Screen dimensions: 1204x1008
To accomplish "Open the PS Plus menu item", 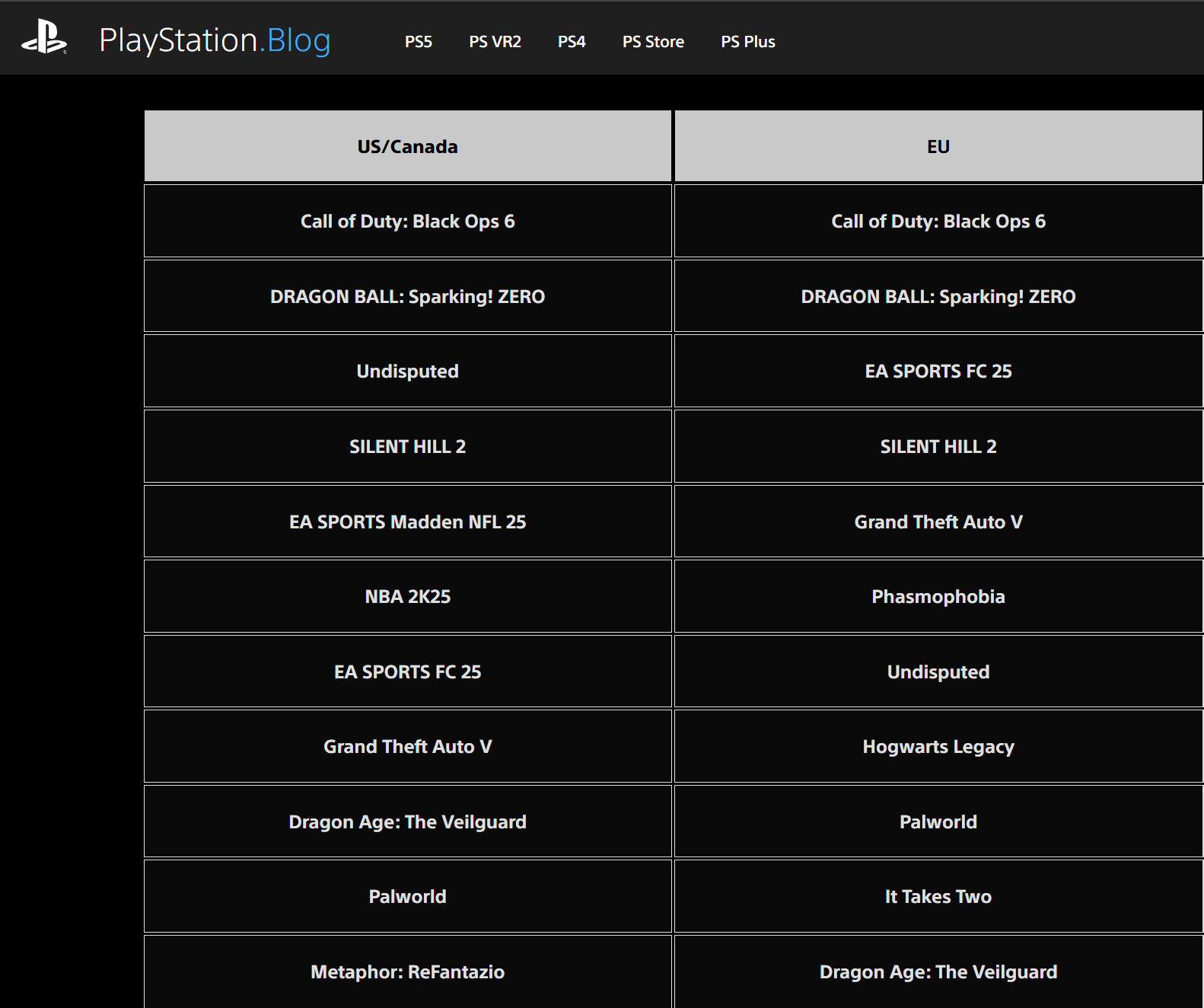I will point(748,42).
